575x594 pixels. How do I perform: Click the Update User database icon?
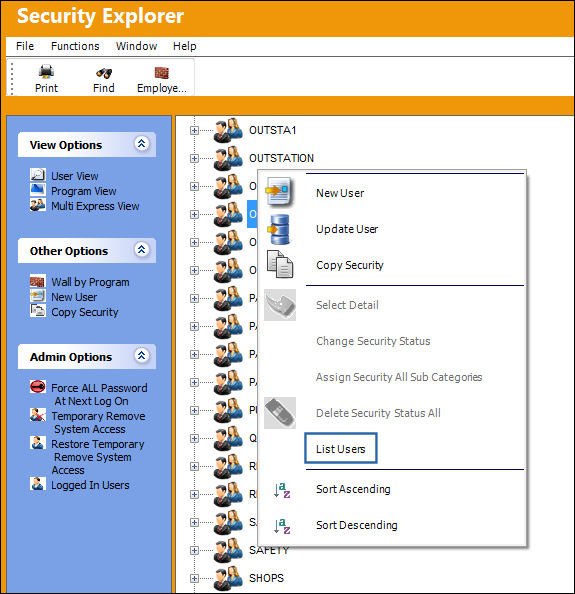coord(279,229)
